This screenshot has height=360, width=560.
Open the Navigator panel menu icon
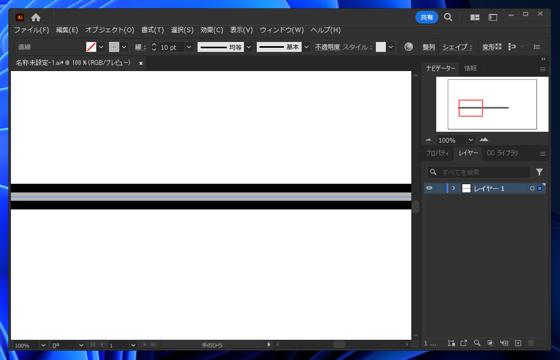tap(542, 69)
